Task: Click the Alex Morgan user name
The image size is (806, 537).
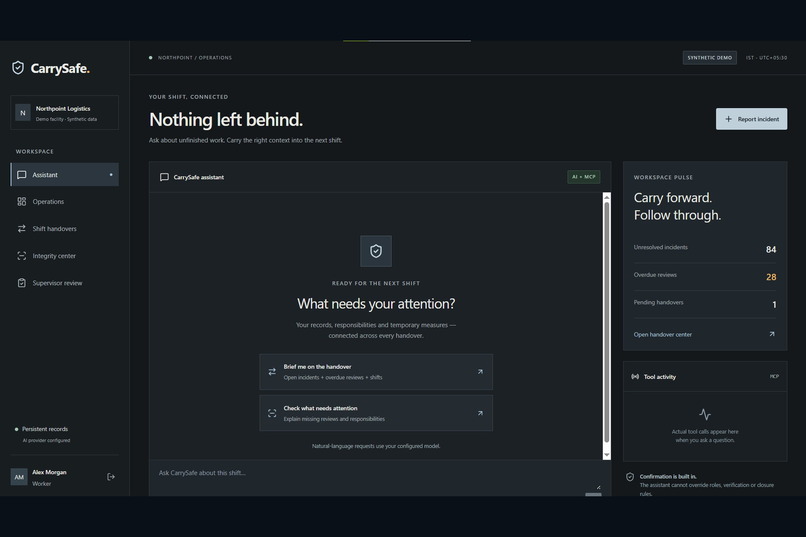Action: tap(49, 472)
